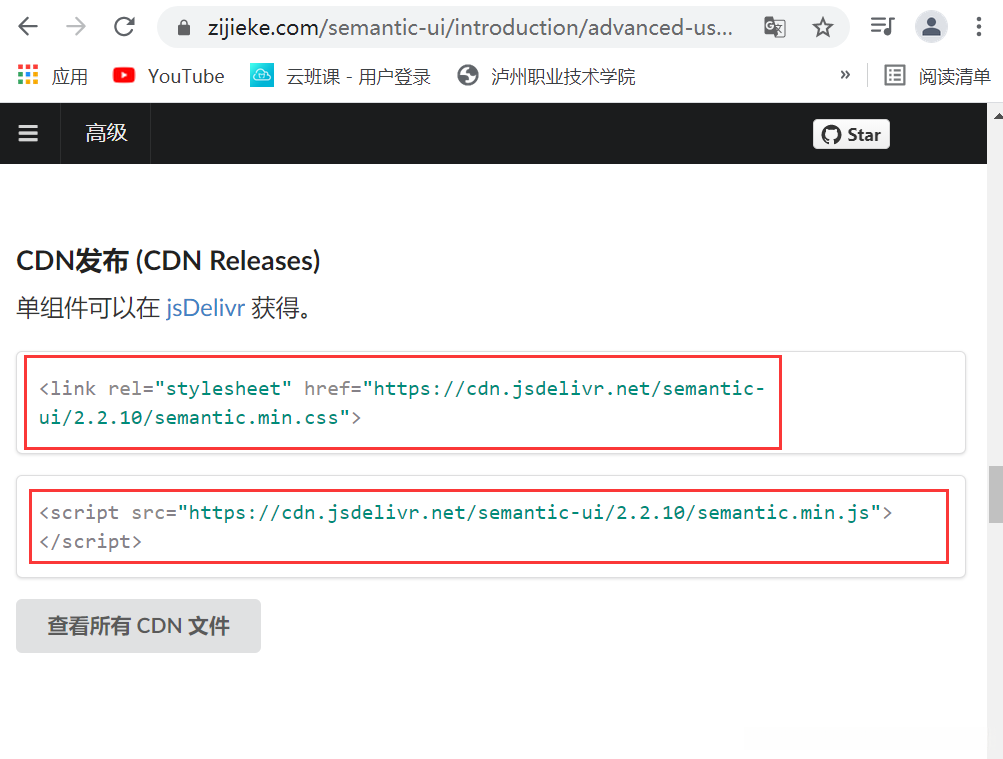The width and height of the screenshot is (1003, 759).
Task: Expand hidden bookmarks with double chevron
Action: (845, 75)
